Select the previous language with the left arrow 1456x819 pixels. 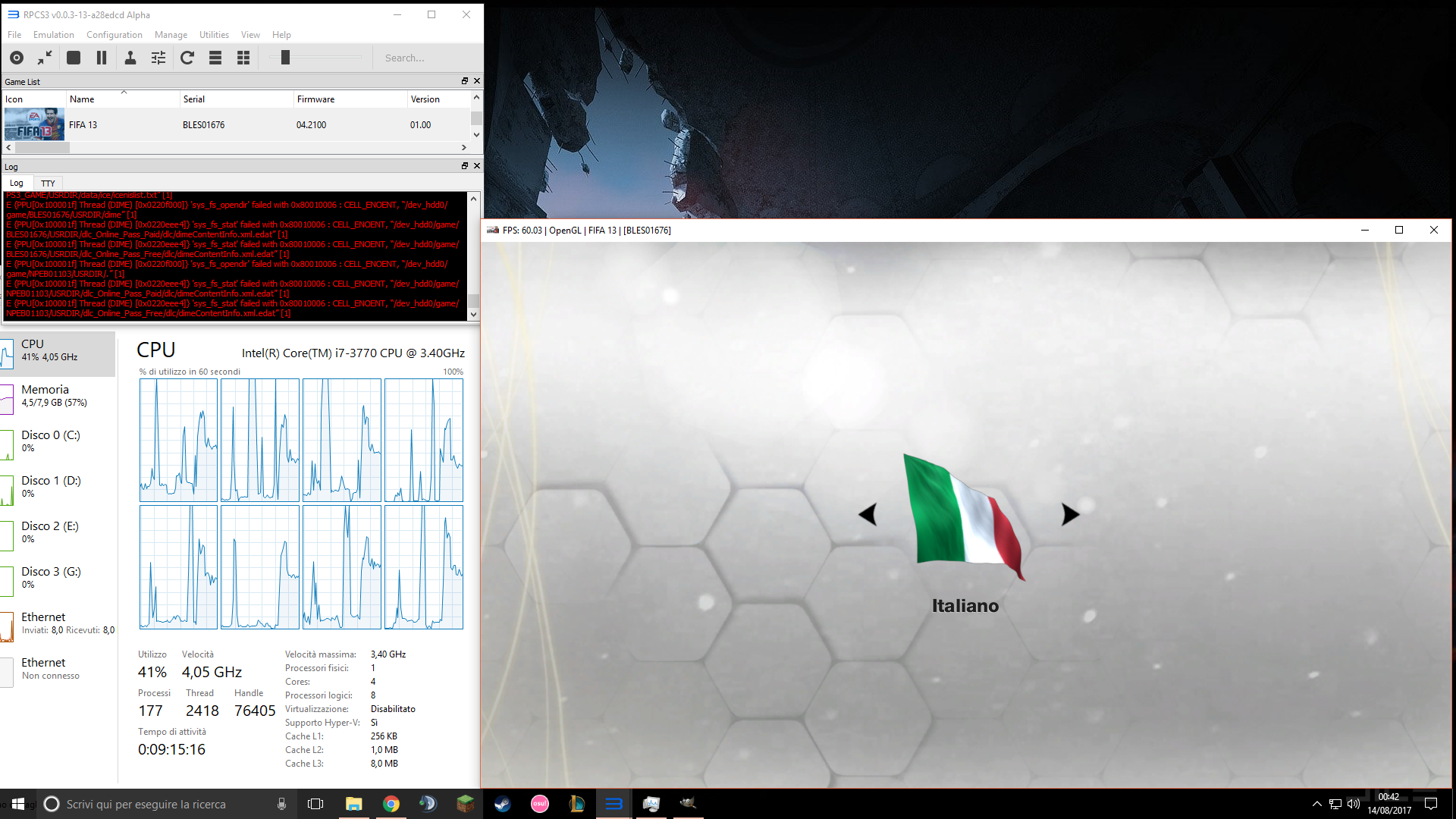(x=868, y=514)
